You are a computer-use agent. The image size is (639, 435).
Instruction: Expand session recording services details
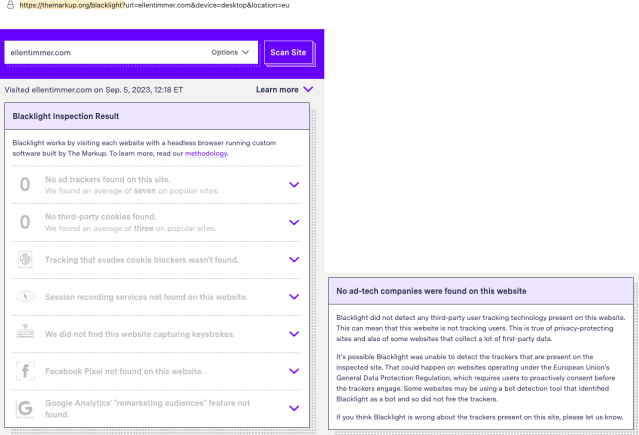[294, 297]
